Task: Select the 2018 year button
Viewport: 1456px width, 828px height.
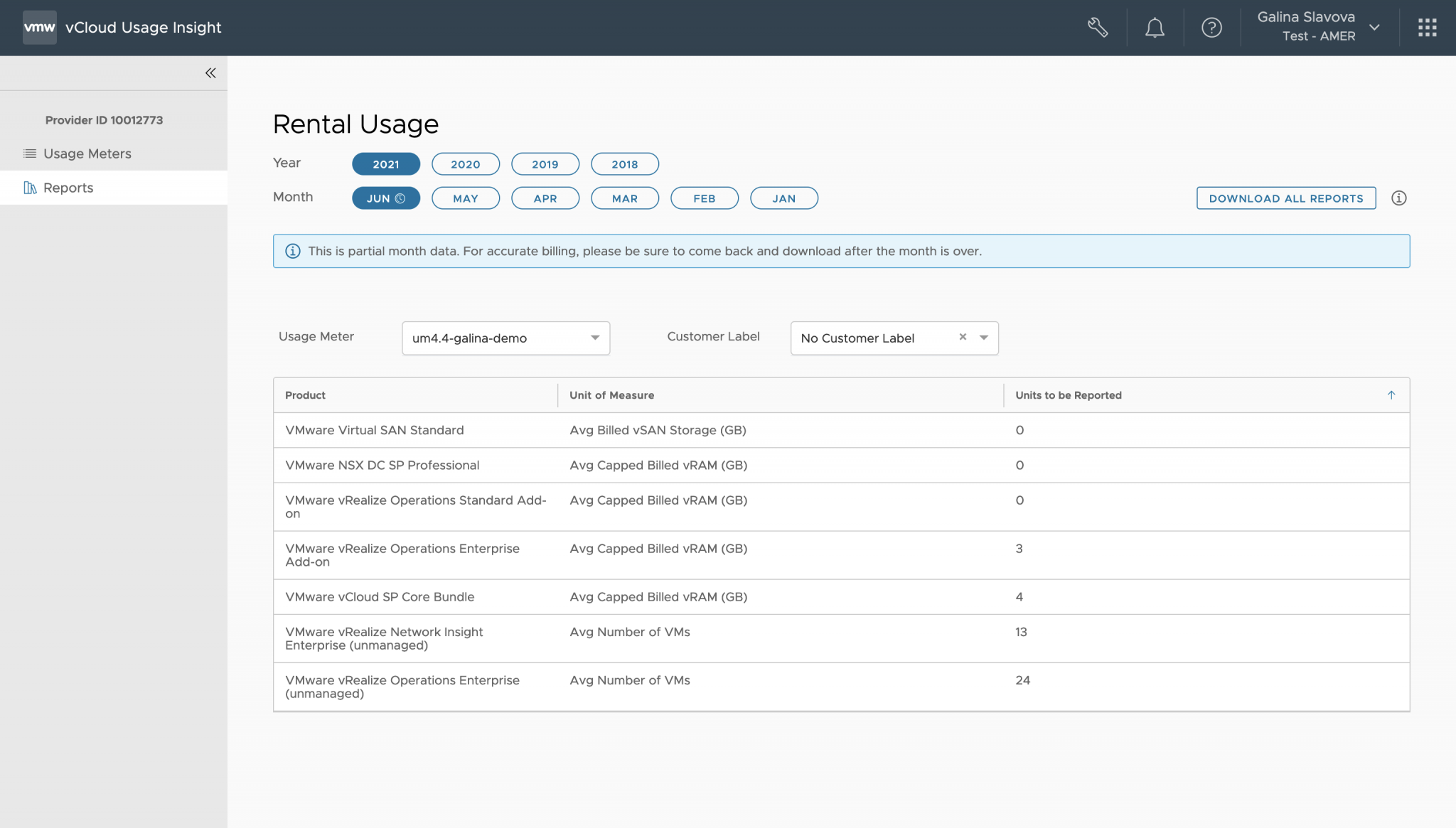Action: click(624, 163)
